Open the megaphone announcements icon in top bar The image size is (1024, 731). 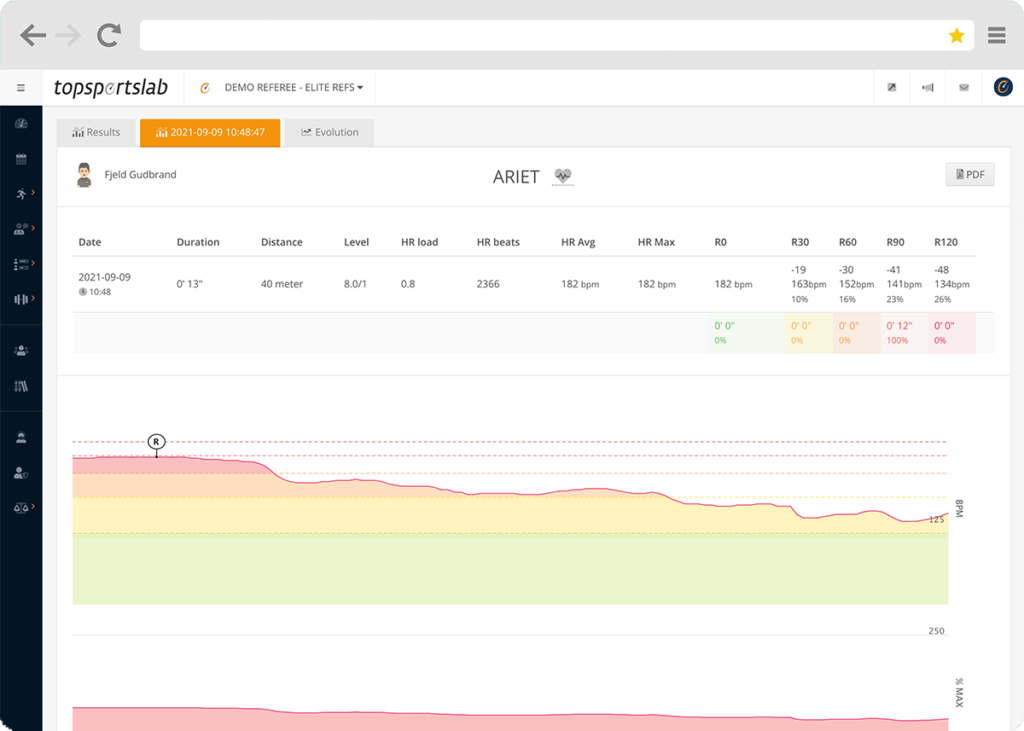(927, 87)
